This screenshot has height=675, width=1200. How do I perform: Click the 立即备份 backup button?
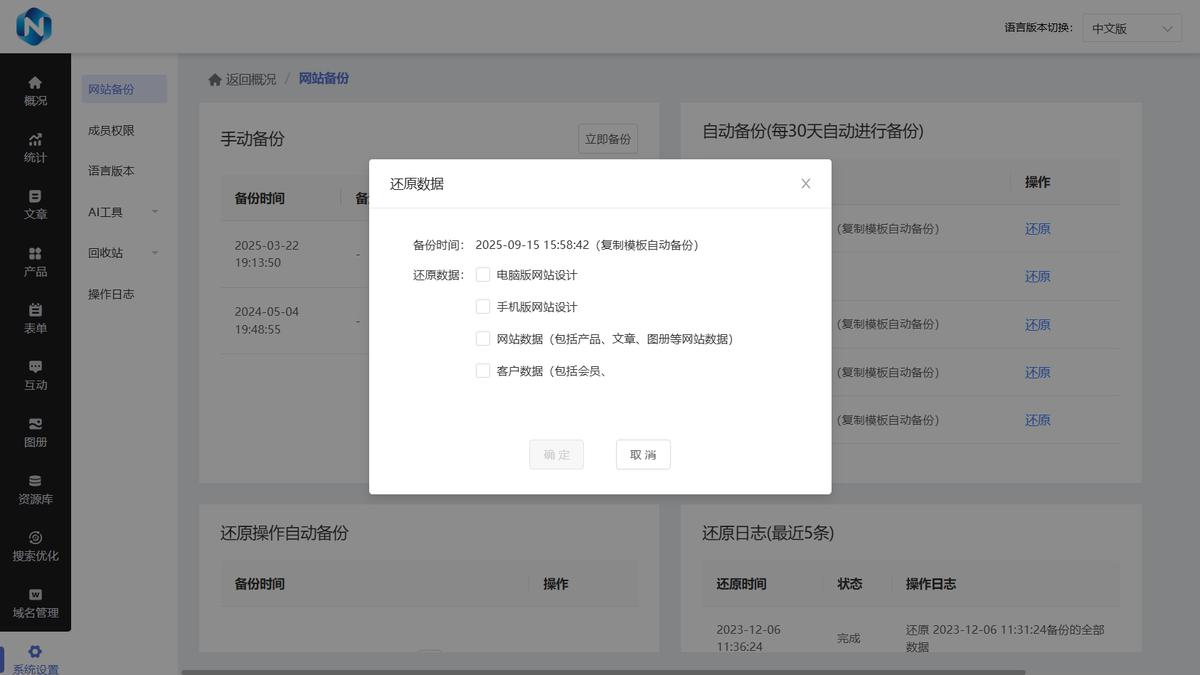tap(606, 139)
